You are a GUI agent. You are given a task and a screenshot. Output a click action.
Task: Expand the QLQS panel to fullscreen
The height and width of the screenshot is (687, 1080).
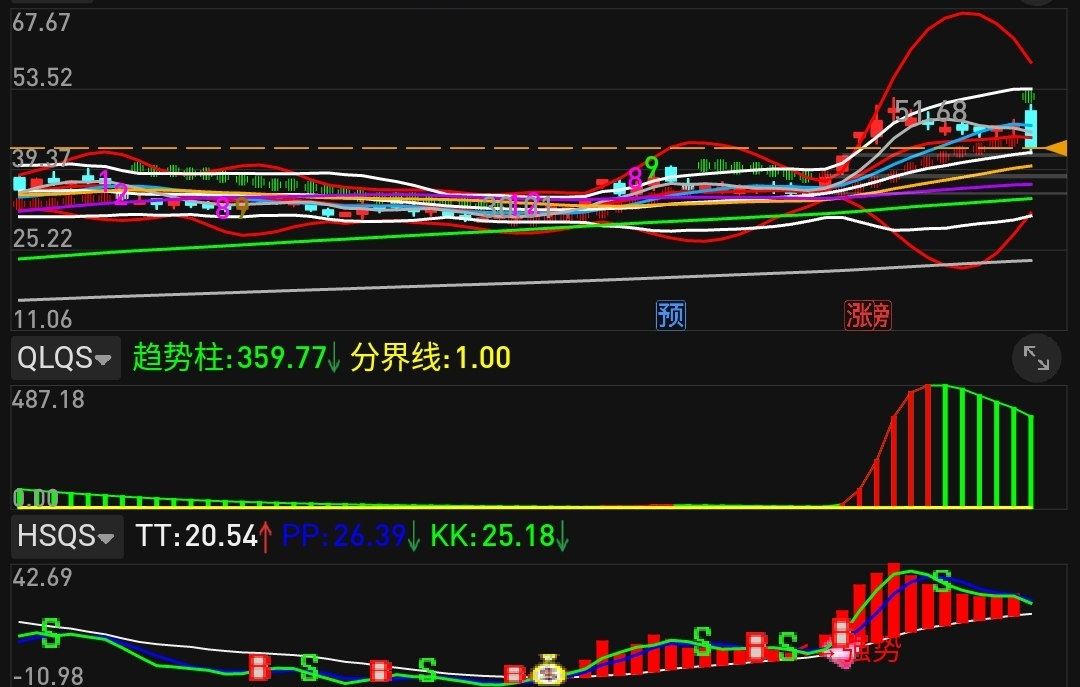click(x=1036, y=358)
